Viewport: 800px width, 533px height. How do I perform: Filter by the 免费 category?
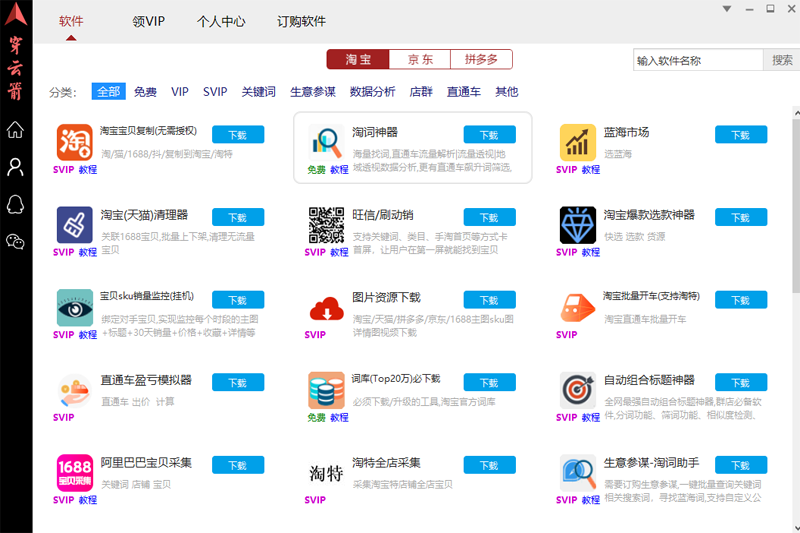point(145,92)
